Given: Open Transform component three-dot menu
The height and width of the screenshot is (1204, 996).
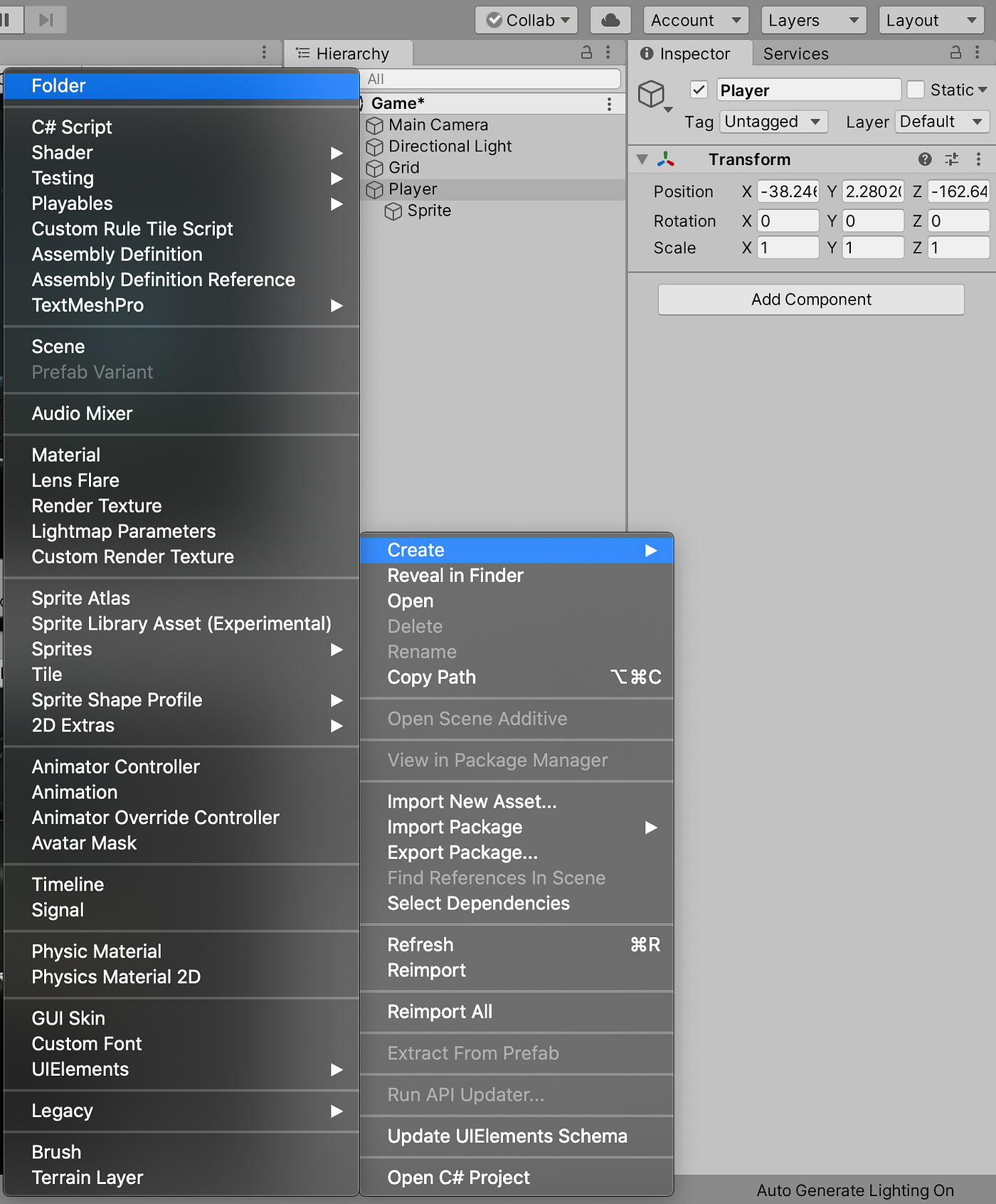Looking at the screenshot, I should pos(978,159).
